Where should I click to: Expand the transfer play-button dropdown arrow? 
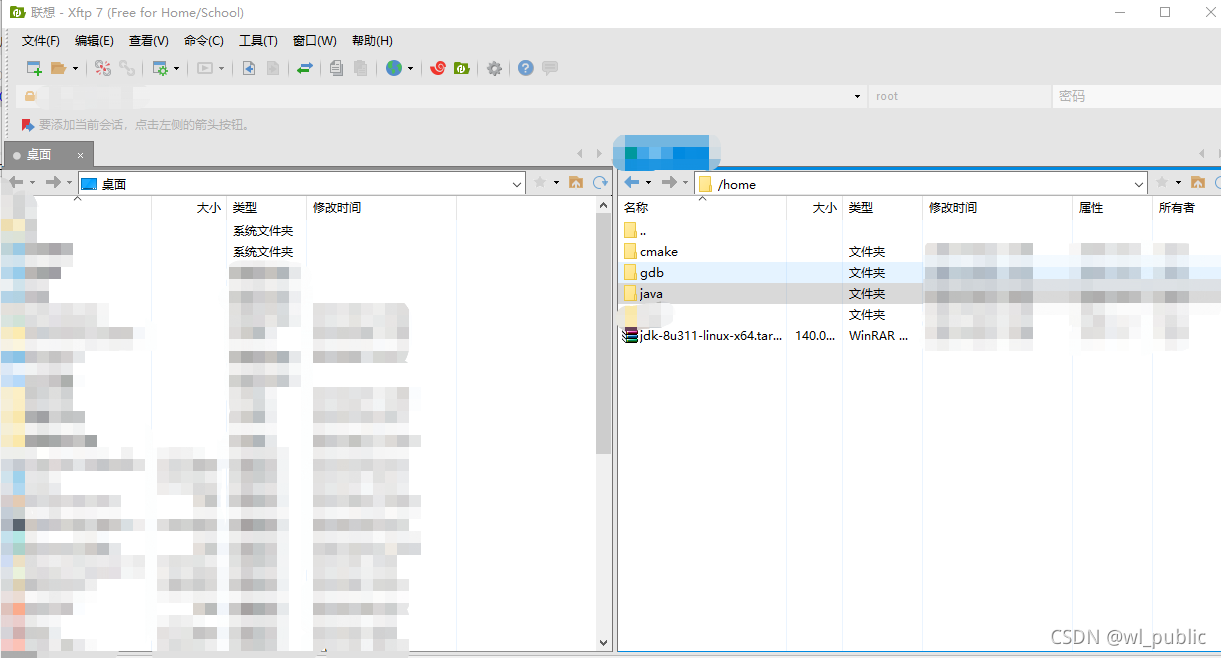(222, 68)
